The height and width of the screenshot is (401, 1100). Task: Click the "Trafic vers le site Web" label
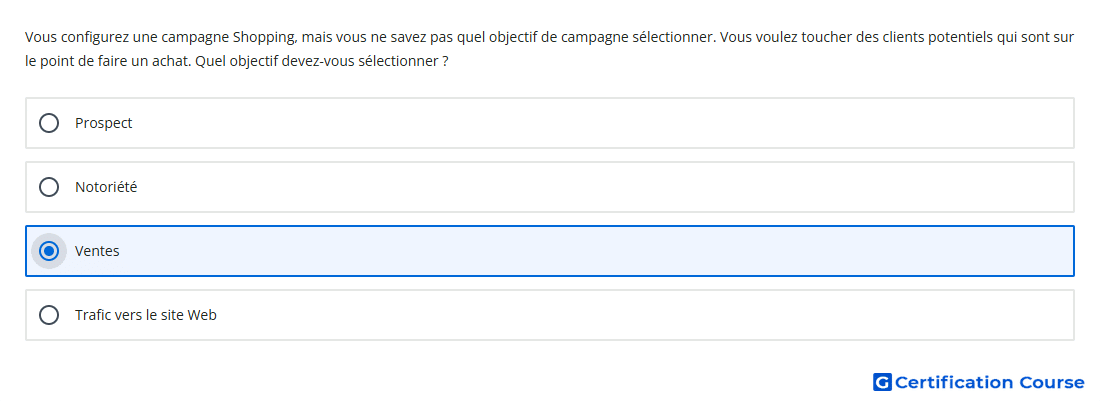tap(146, 315)
